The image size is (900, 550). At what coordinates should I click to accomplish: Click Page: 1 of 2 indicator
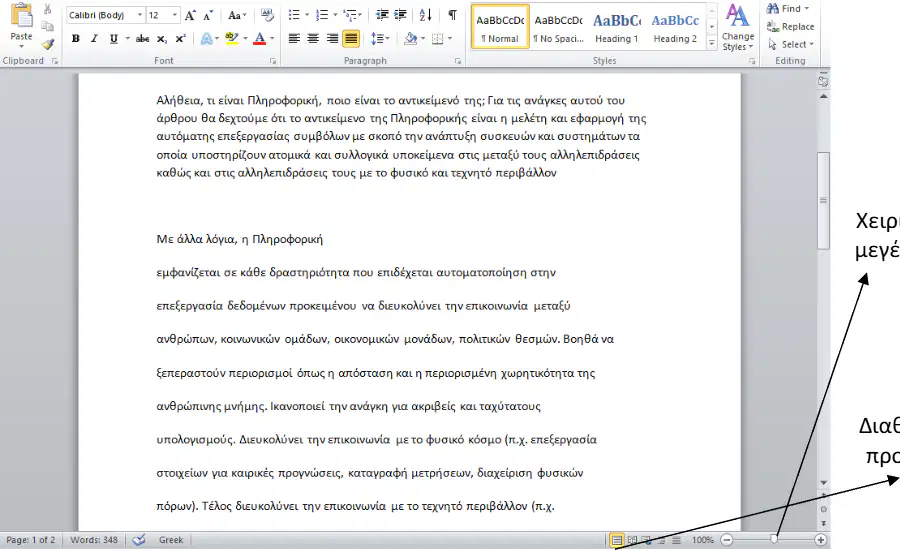(x=31, y=540)
